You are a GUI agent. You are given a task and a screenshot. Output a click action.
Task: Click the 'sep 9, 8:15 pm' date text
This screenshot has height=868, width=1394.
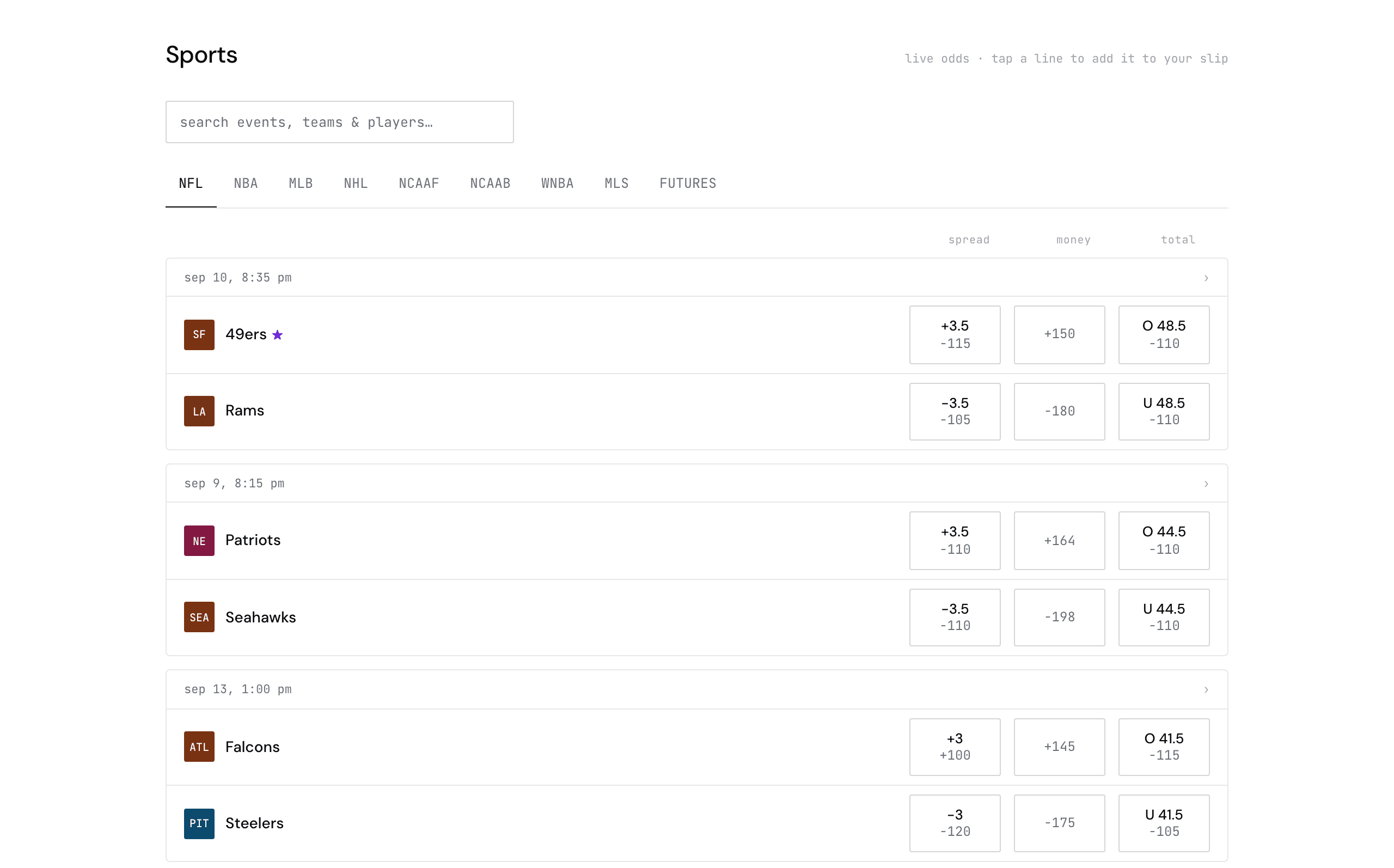click(234, 484)
